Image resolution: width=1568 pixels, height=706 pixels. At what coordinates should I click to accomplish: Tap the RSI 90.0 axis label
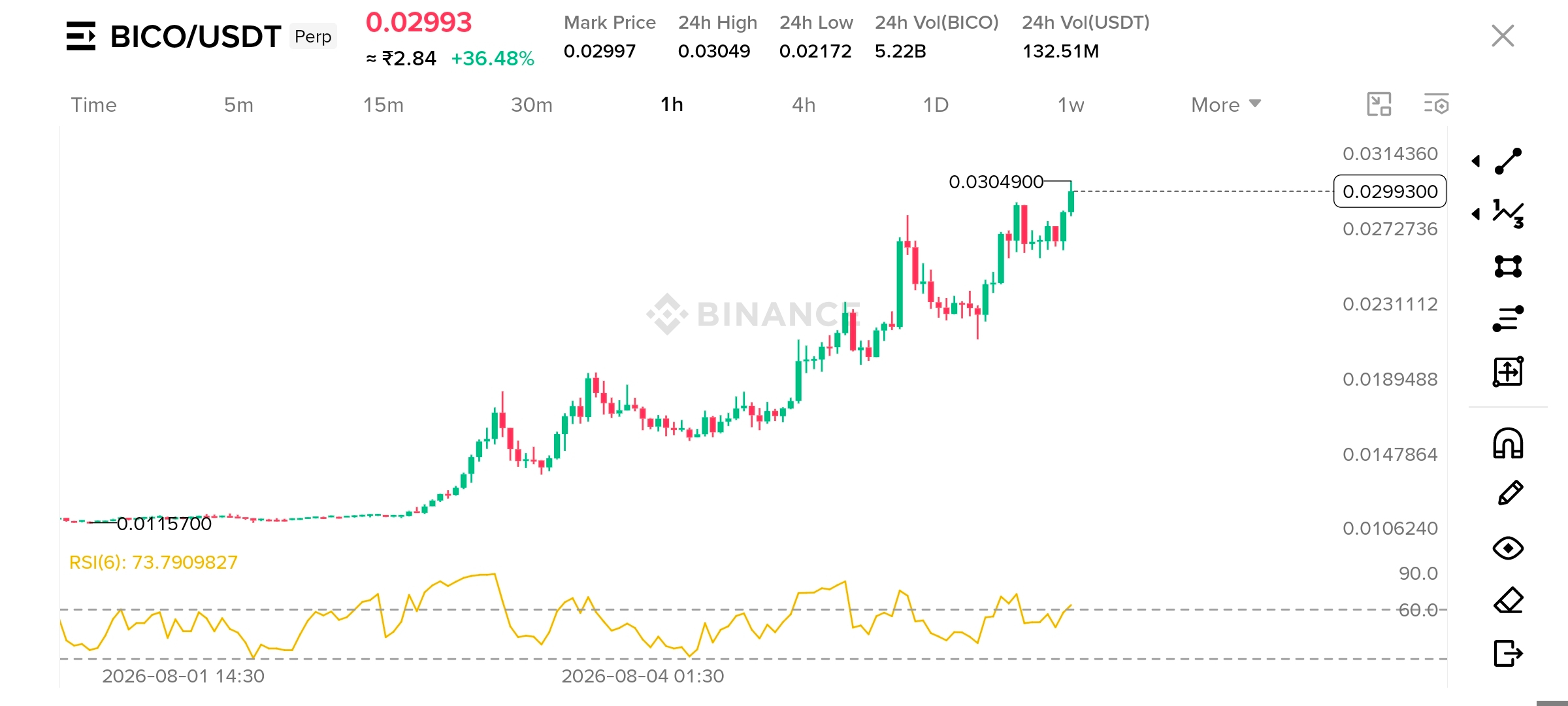click(1418, 573)
